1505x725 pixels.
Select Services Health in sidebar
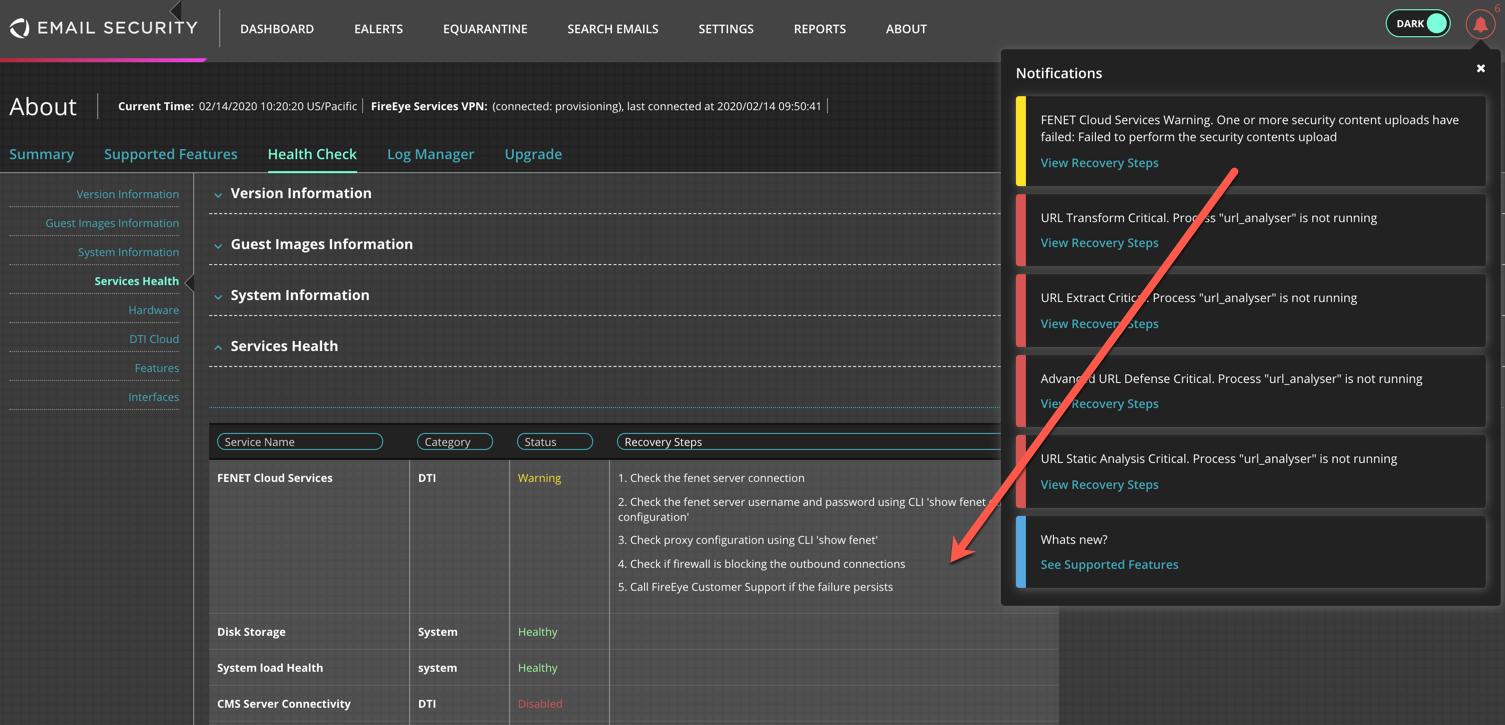(137, 281)
